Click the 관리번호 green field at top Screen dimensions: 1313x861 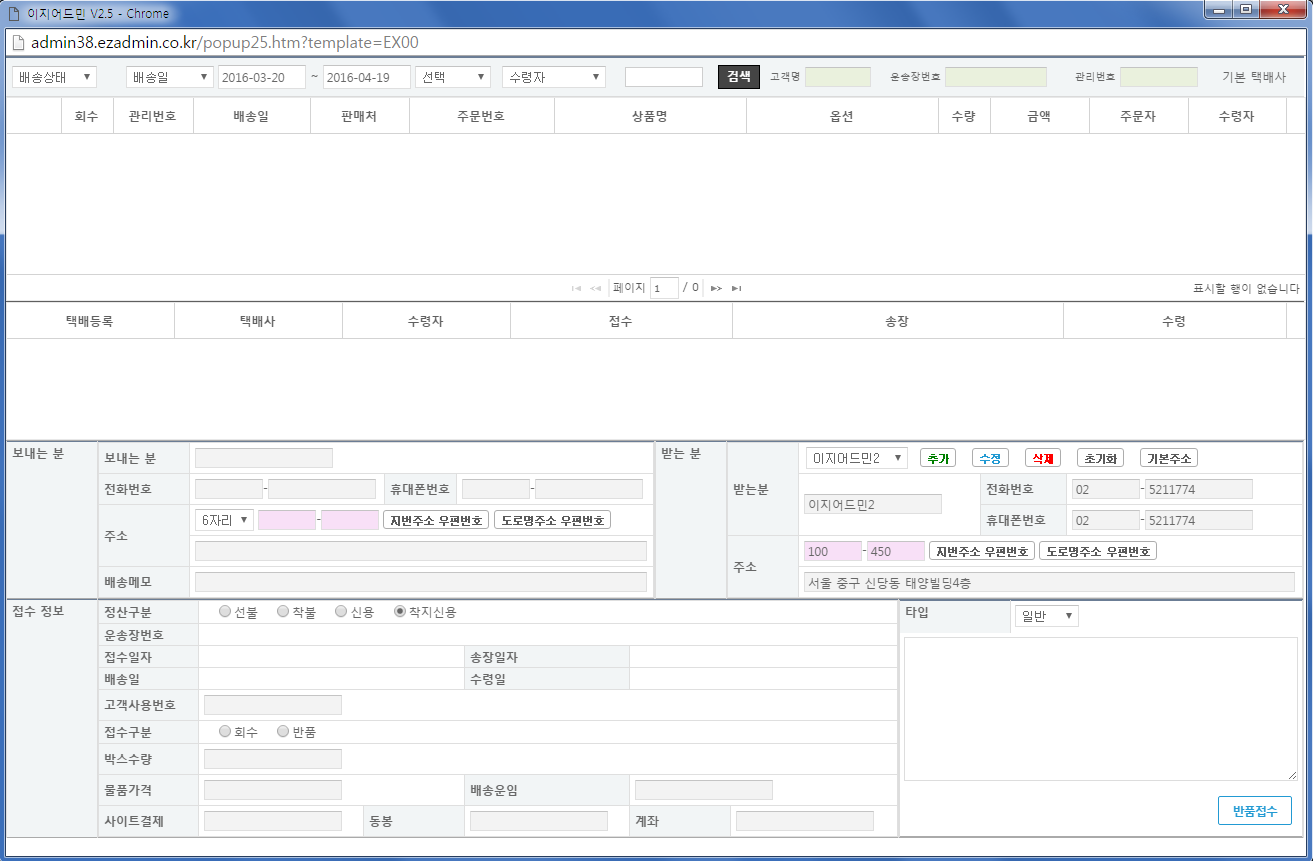(x=1159, y=77)
